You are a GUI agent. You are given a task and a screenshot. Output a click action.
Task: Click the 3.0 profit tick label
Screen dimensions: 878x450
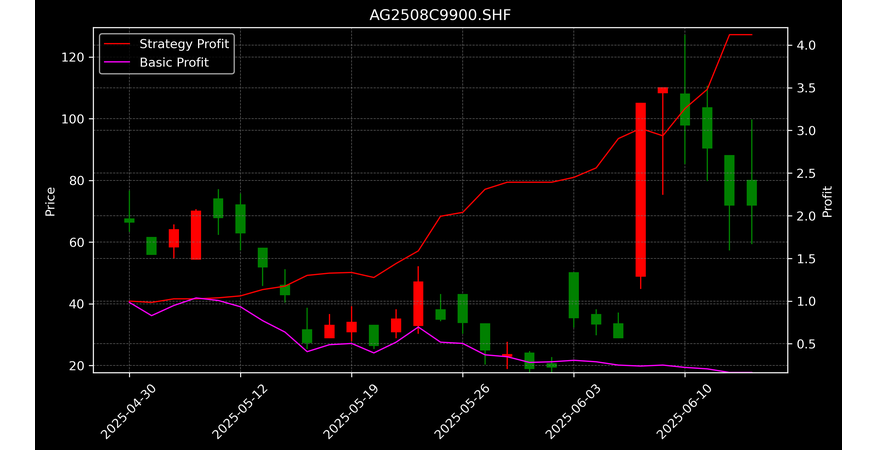pos(805,130)
